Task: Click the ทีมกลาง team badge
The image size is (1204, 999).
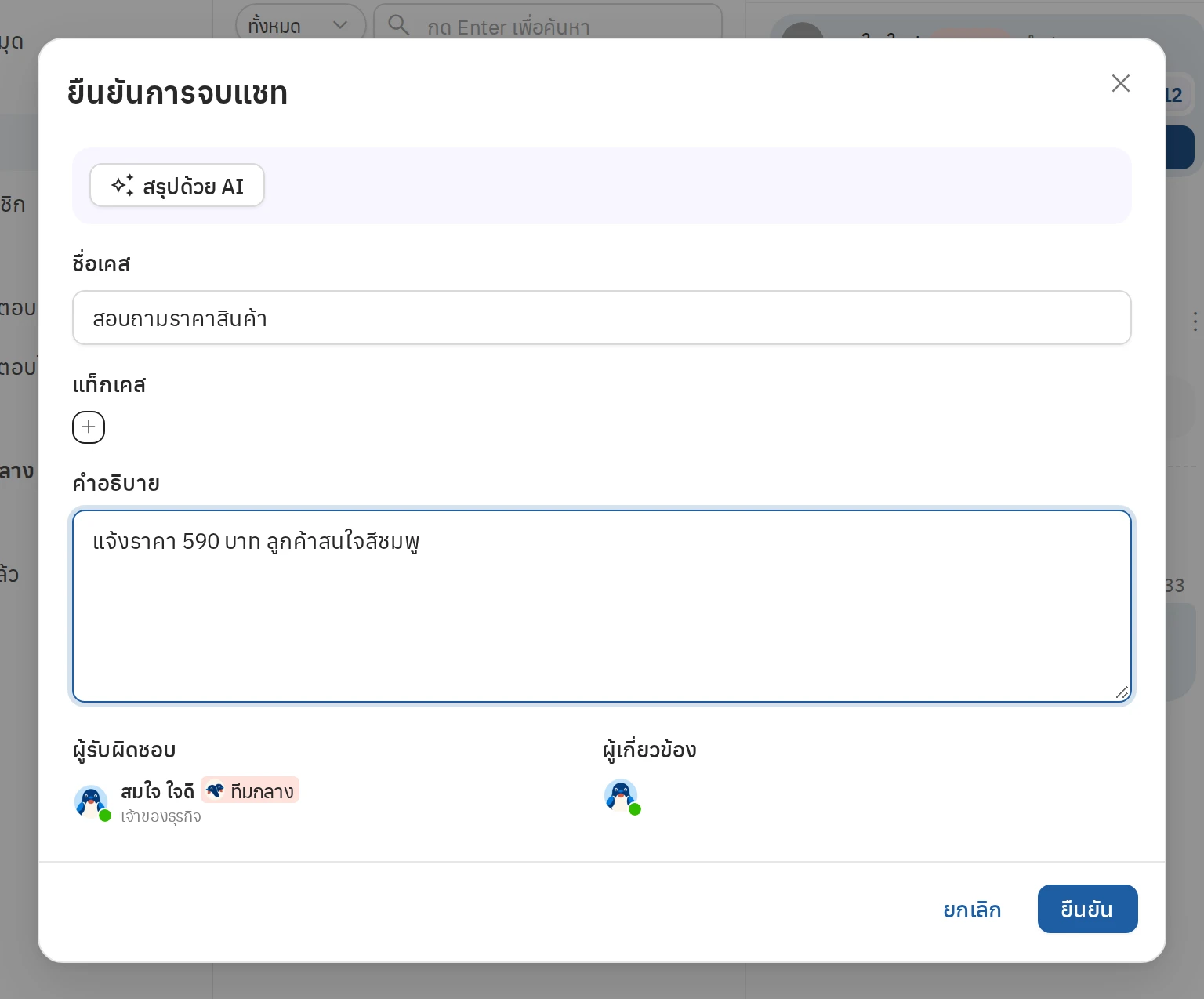Action: pos(250,791)
